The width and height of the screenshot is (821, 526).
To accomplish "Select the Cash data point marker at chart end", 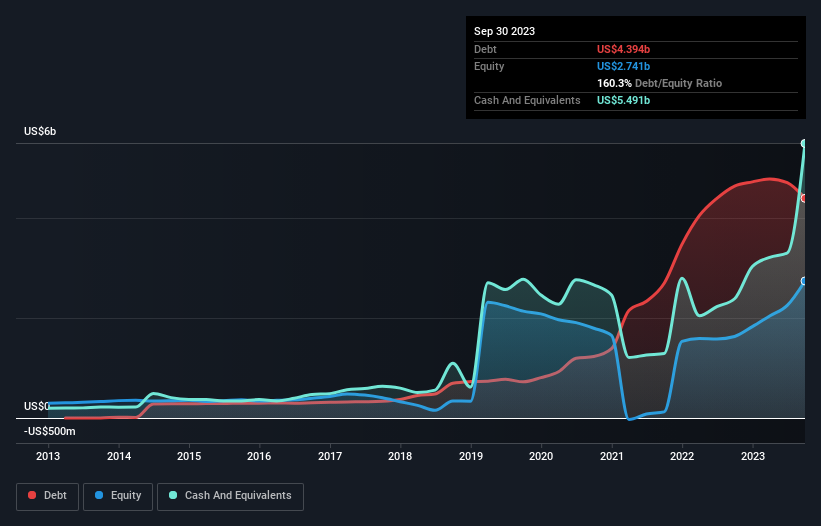I will (x=804, y=143).
